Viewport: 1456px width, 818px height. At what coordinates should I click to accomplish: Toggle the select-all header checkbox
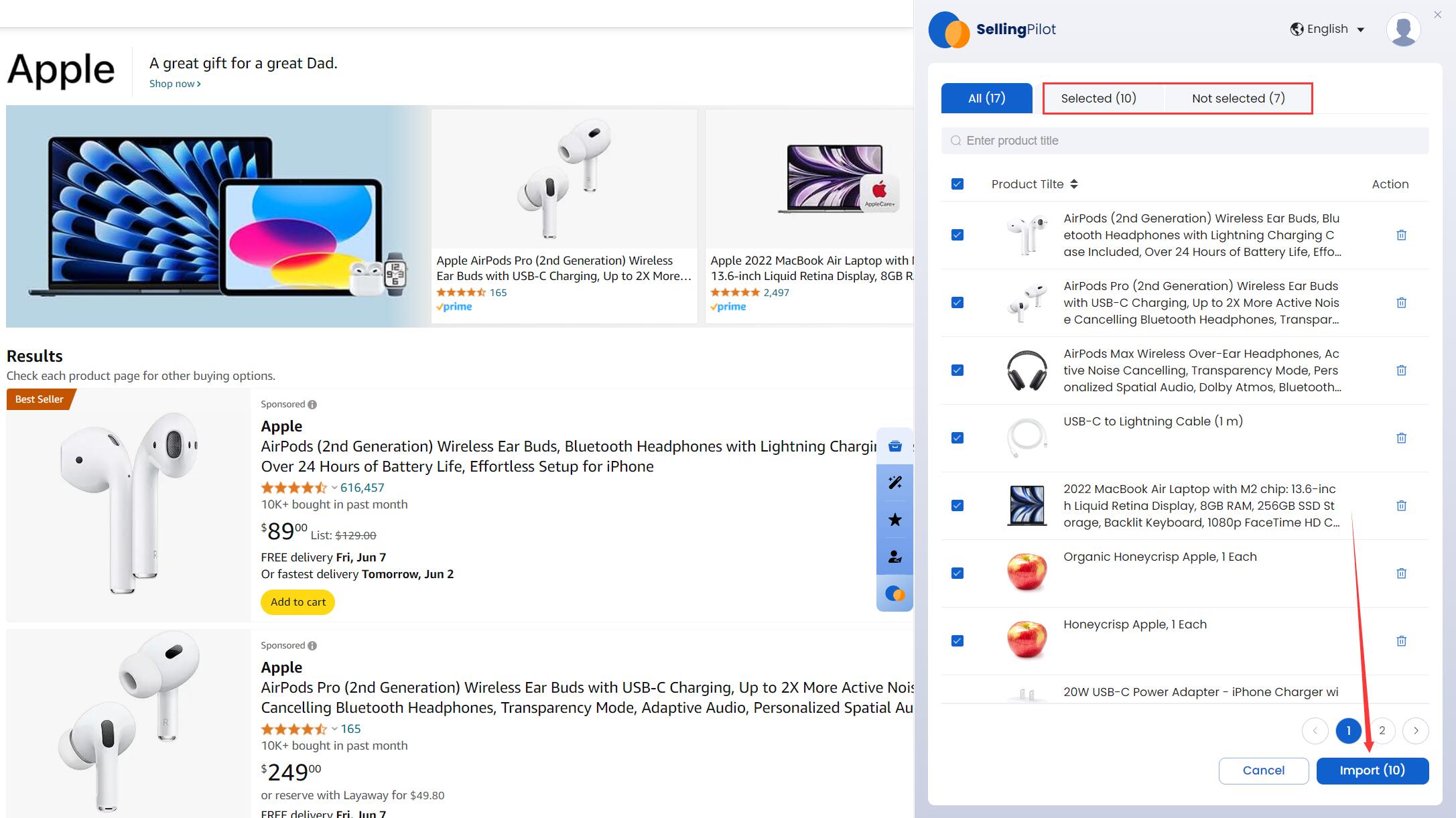pyautogui.click(x=957, y=184)
